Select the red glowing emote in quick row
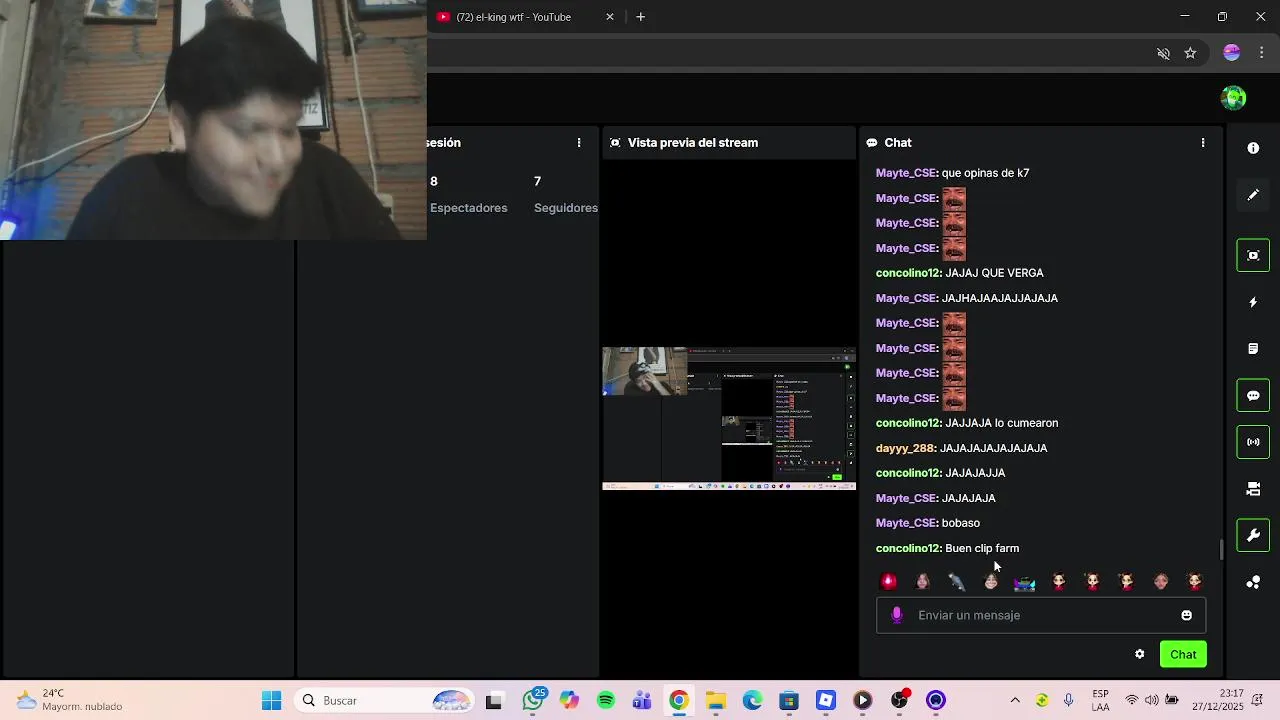 [x=888, y=581]
